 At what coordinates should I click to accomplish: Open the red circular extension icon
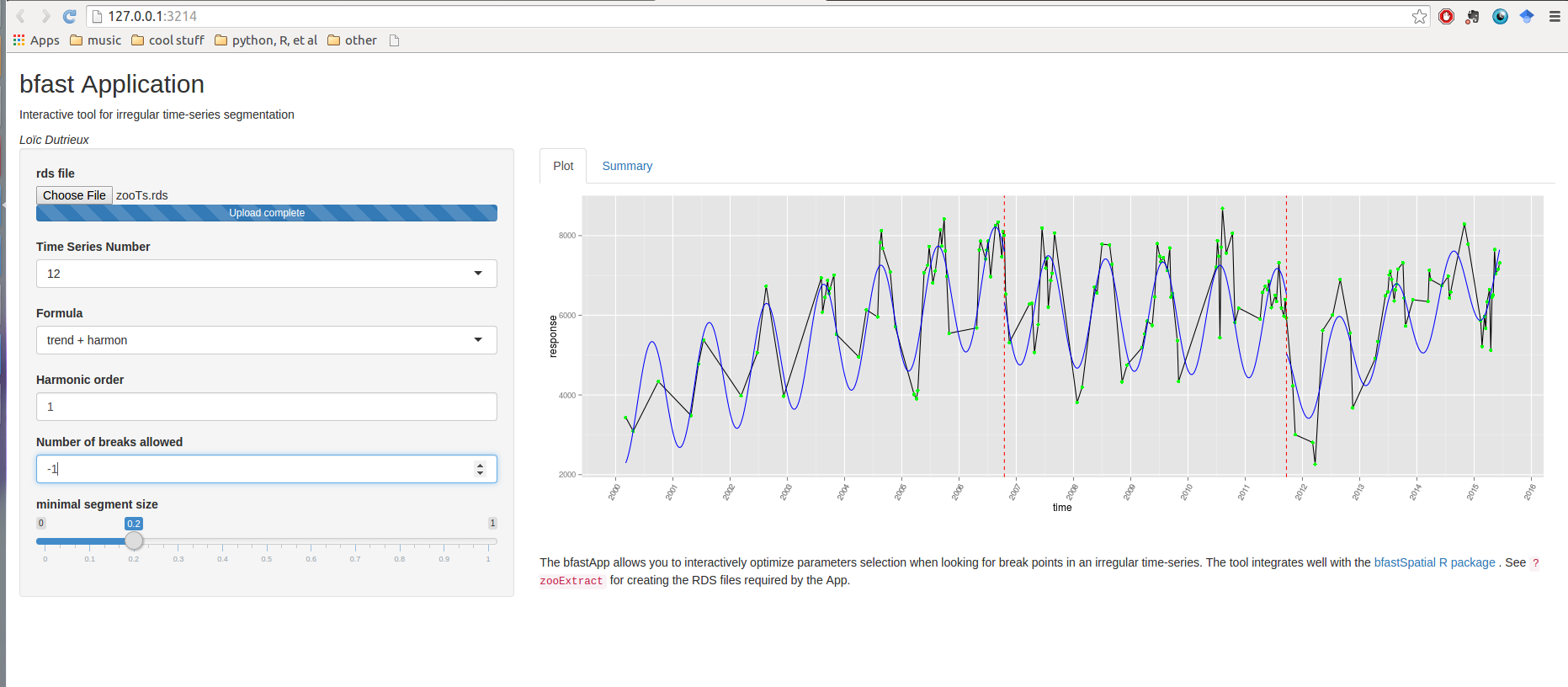(x=1446, y=16)
